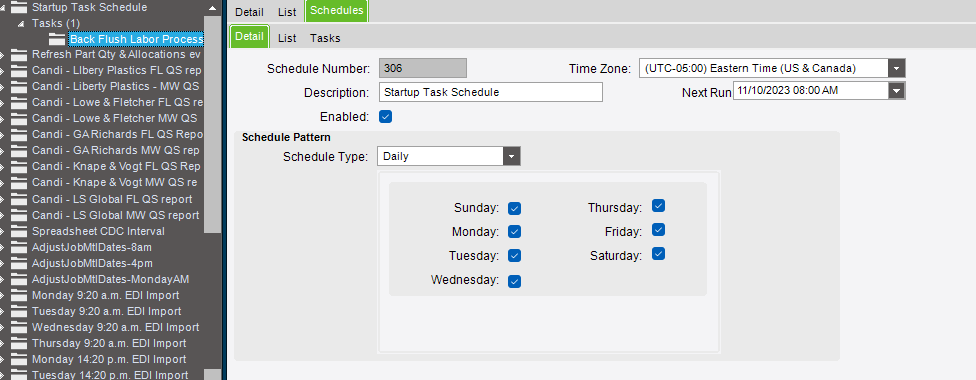The width and height of the screenshot is (976, 380).
Task: Click the Startup Task Schedule folder icon
Action: (19, 7)
